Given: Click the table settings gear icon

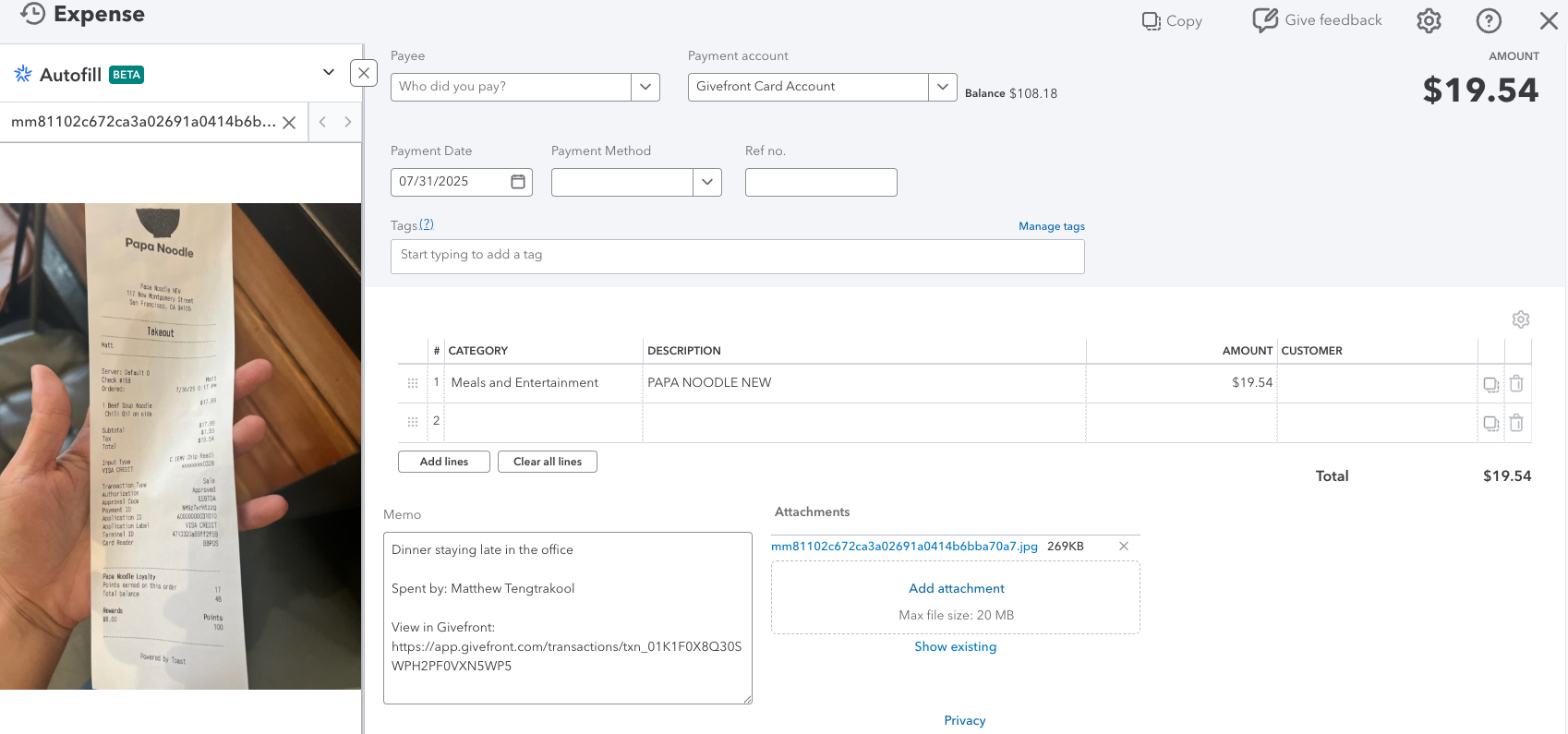Looking at the screenshot, I should click(x=1521, y=319).
